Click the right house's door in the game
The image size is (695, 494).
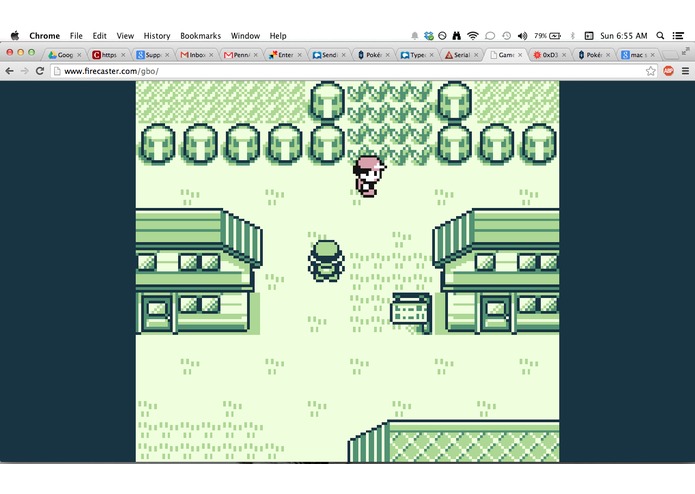(x=496, y=314)
